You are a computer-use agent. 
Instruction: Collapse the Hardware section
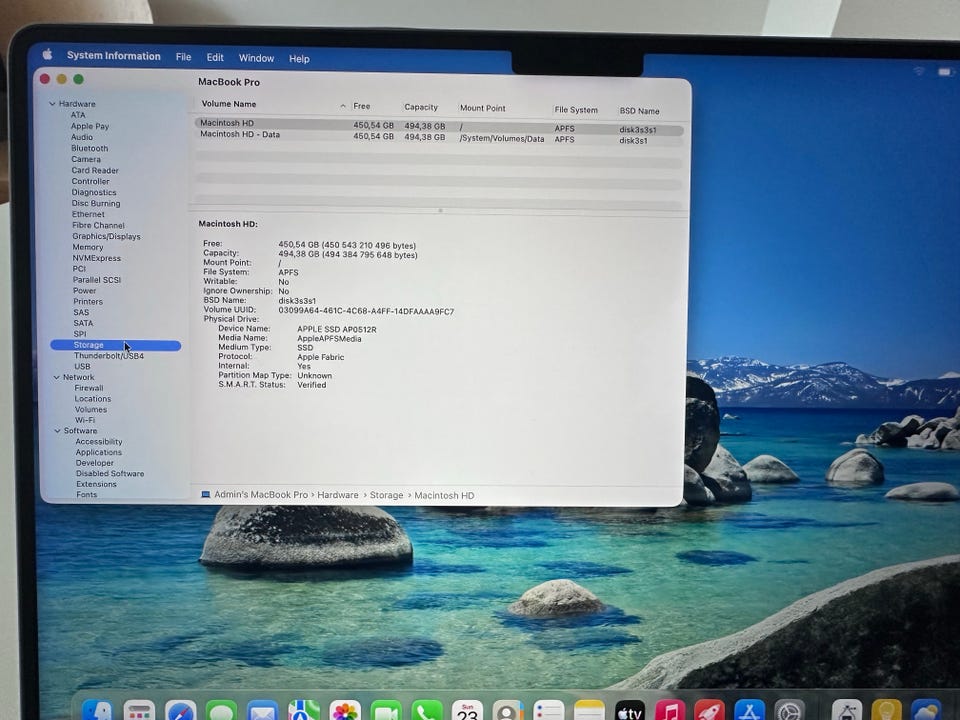(x=52, y=103)
